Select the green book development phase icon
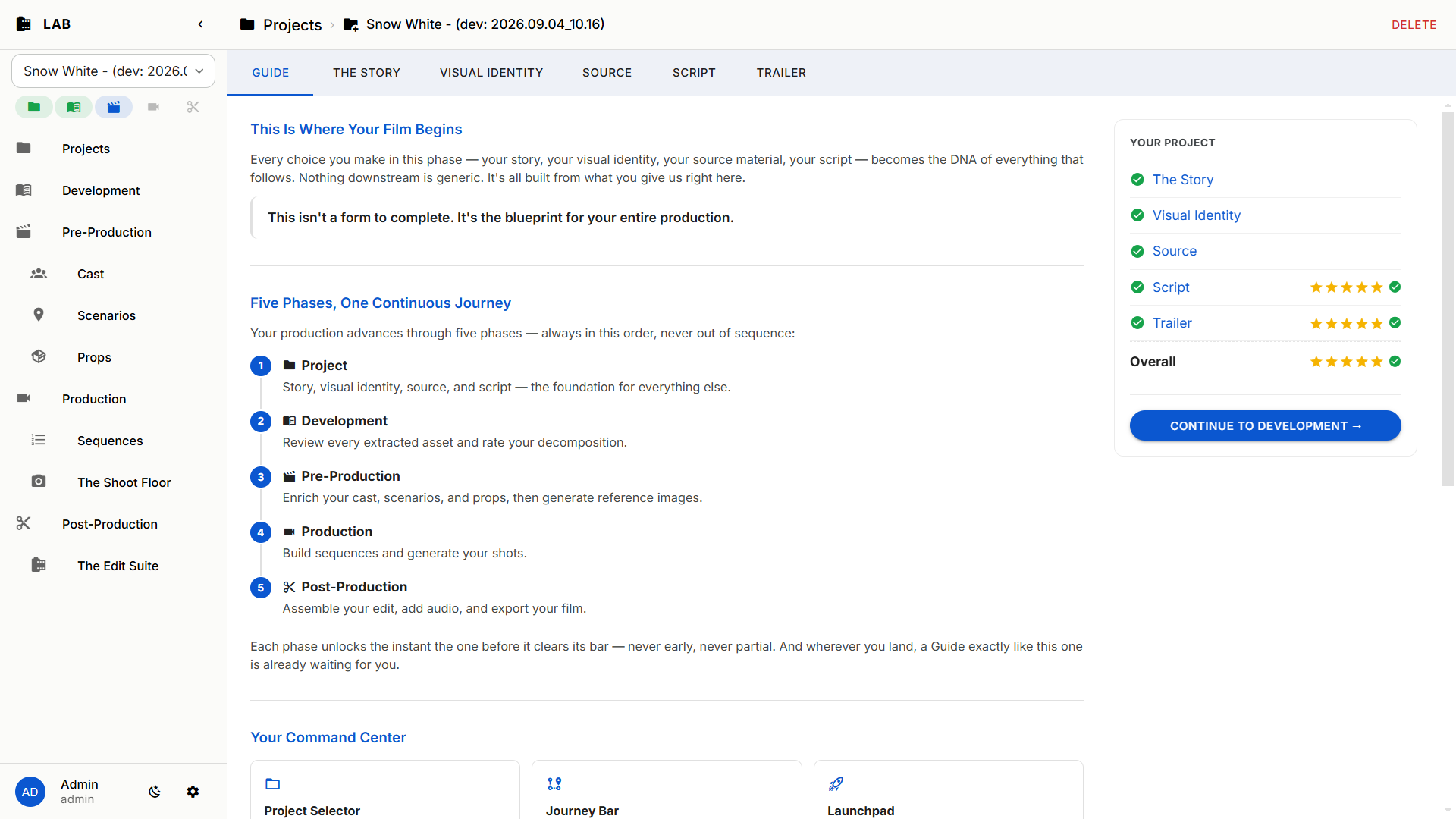1456x819 pixels. coord(74,107)
